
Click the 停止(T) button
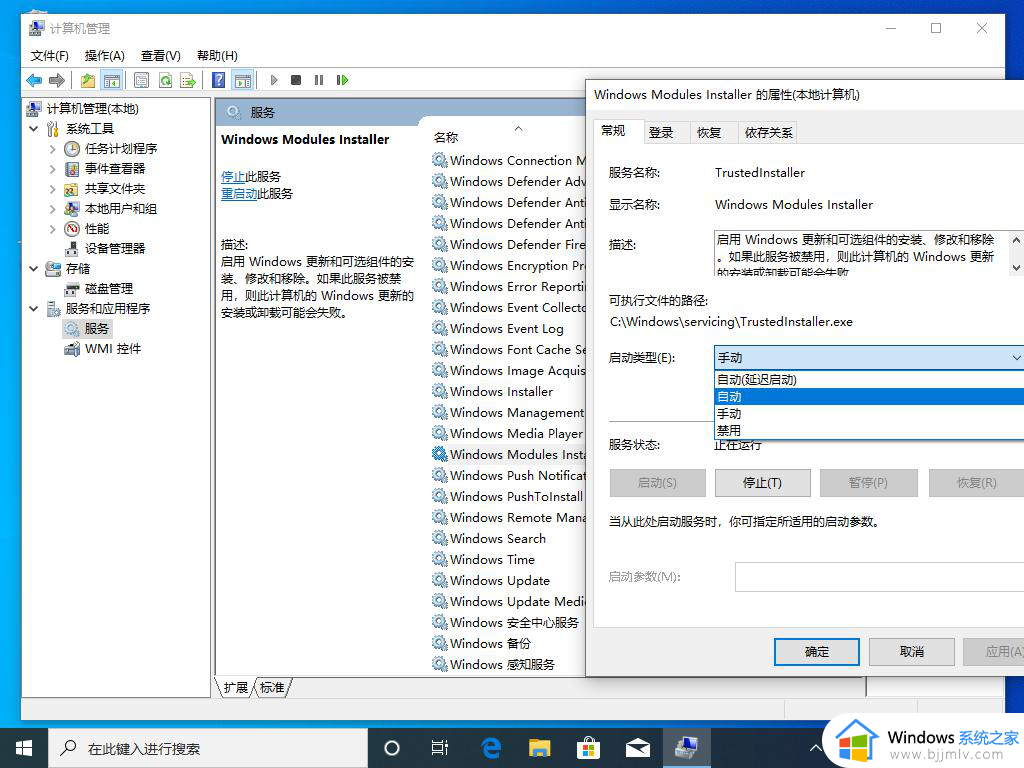coord(762,483)
